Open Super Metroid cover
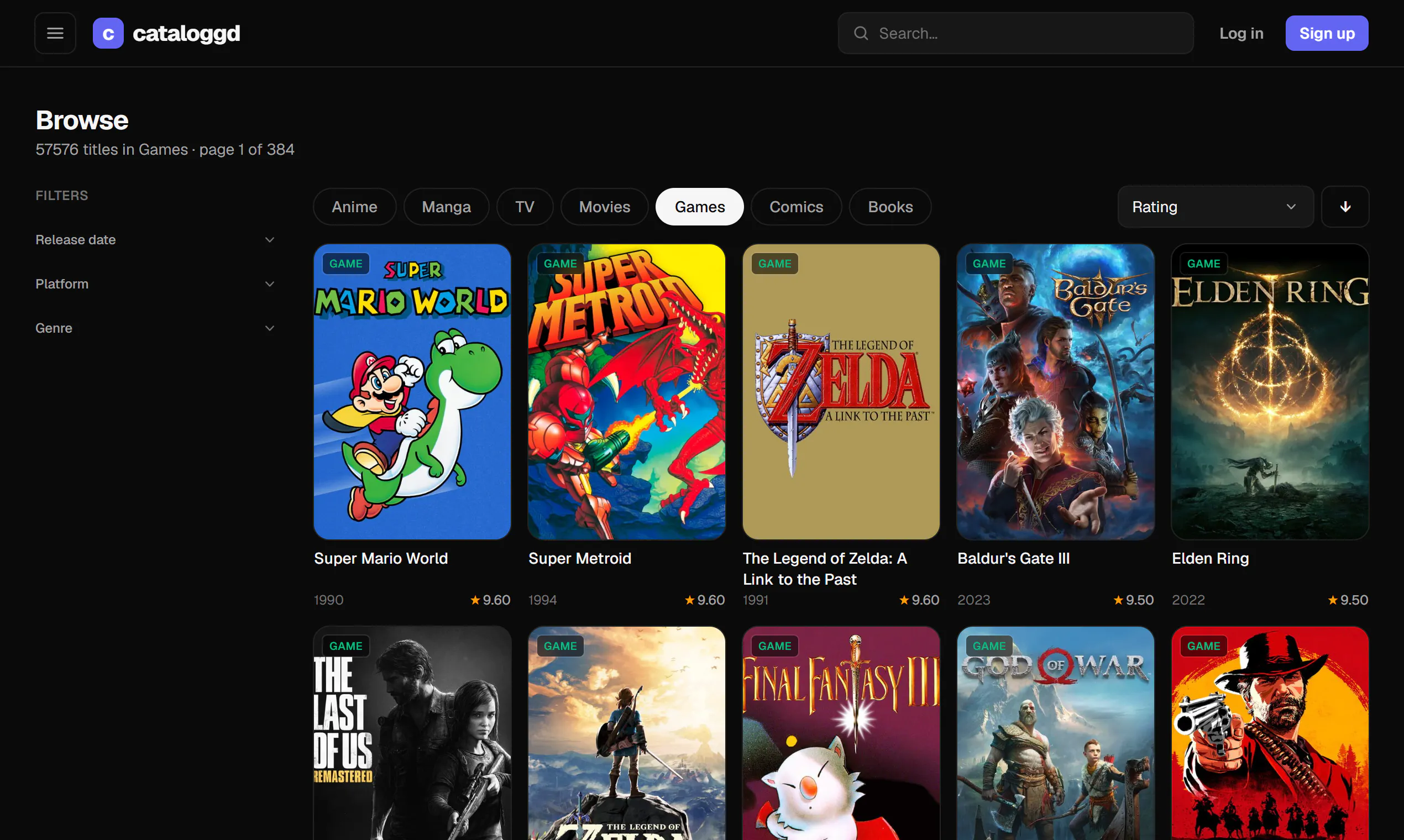 (626, 392)
